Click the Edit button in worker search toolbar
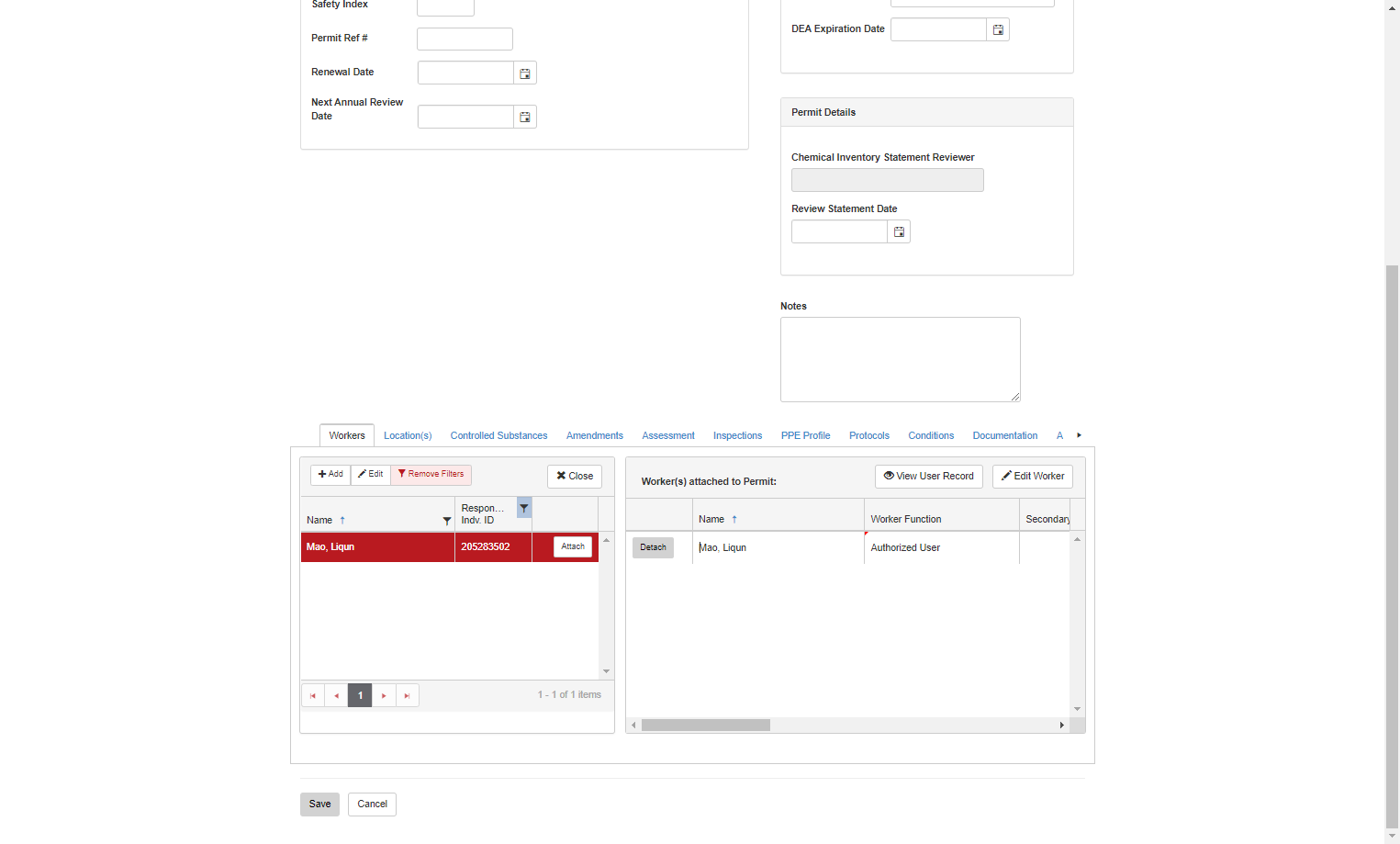1400x844 pixels. [371, 474]
